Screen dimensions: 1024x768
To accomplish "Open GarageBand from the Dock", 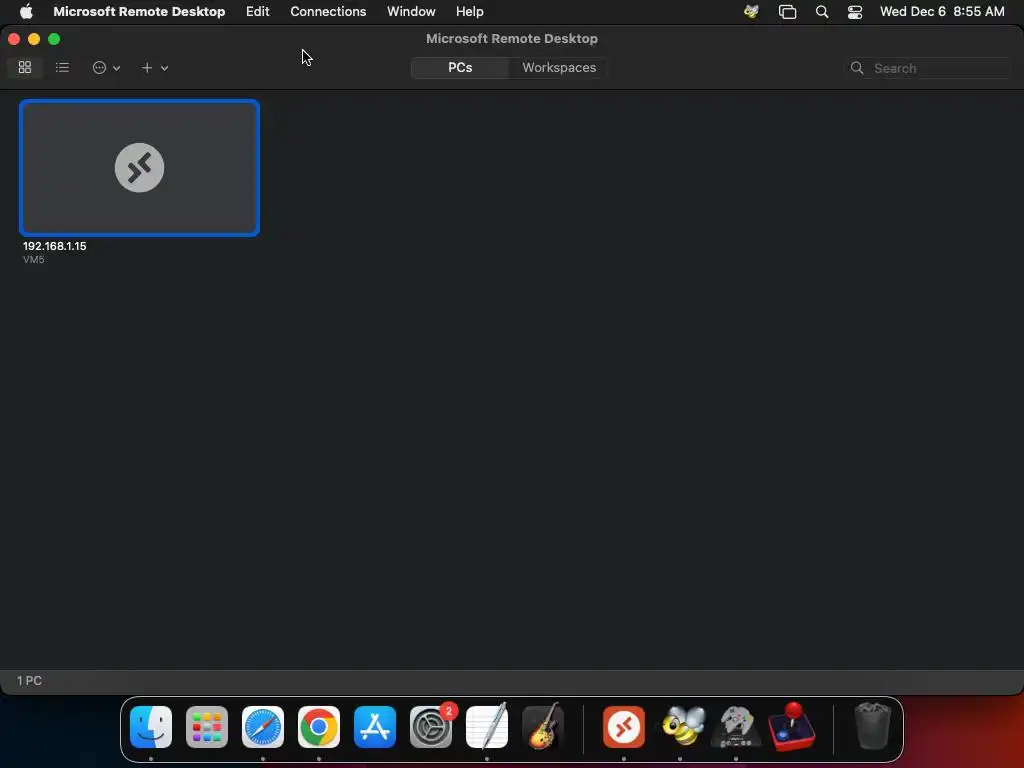I will [543, 726].
